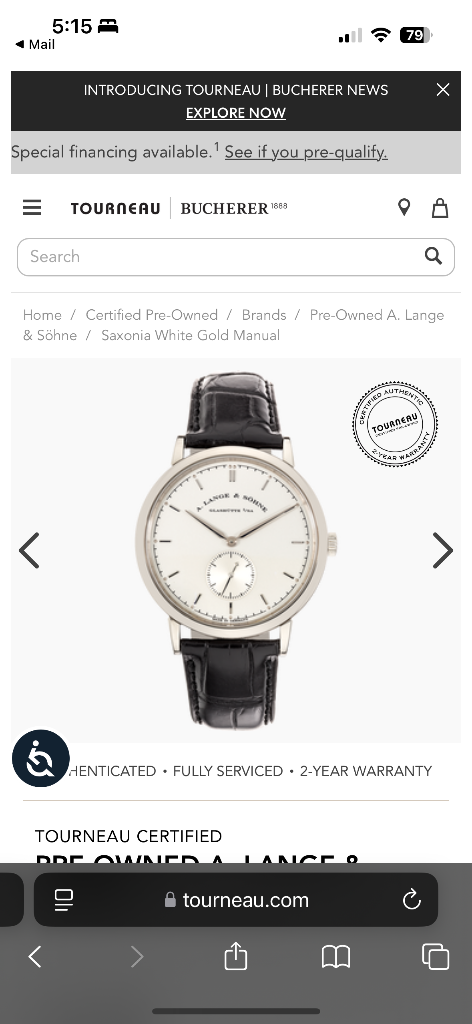The height and width of the screenshot is (1024, 472).
Task: Open the shopping bag icon
Action: [x=440, y=208]
